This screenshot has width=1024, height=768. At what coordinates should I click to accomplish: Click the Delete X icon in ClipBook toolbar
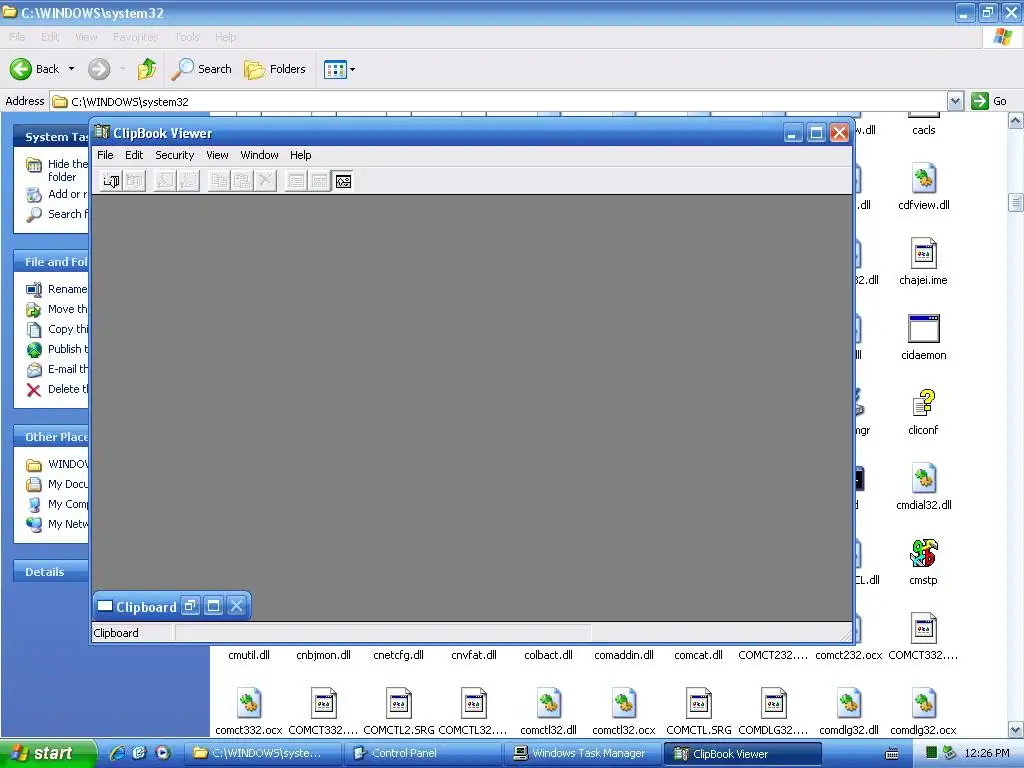coord(265,181)
